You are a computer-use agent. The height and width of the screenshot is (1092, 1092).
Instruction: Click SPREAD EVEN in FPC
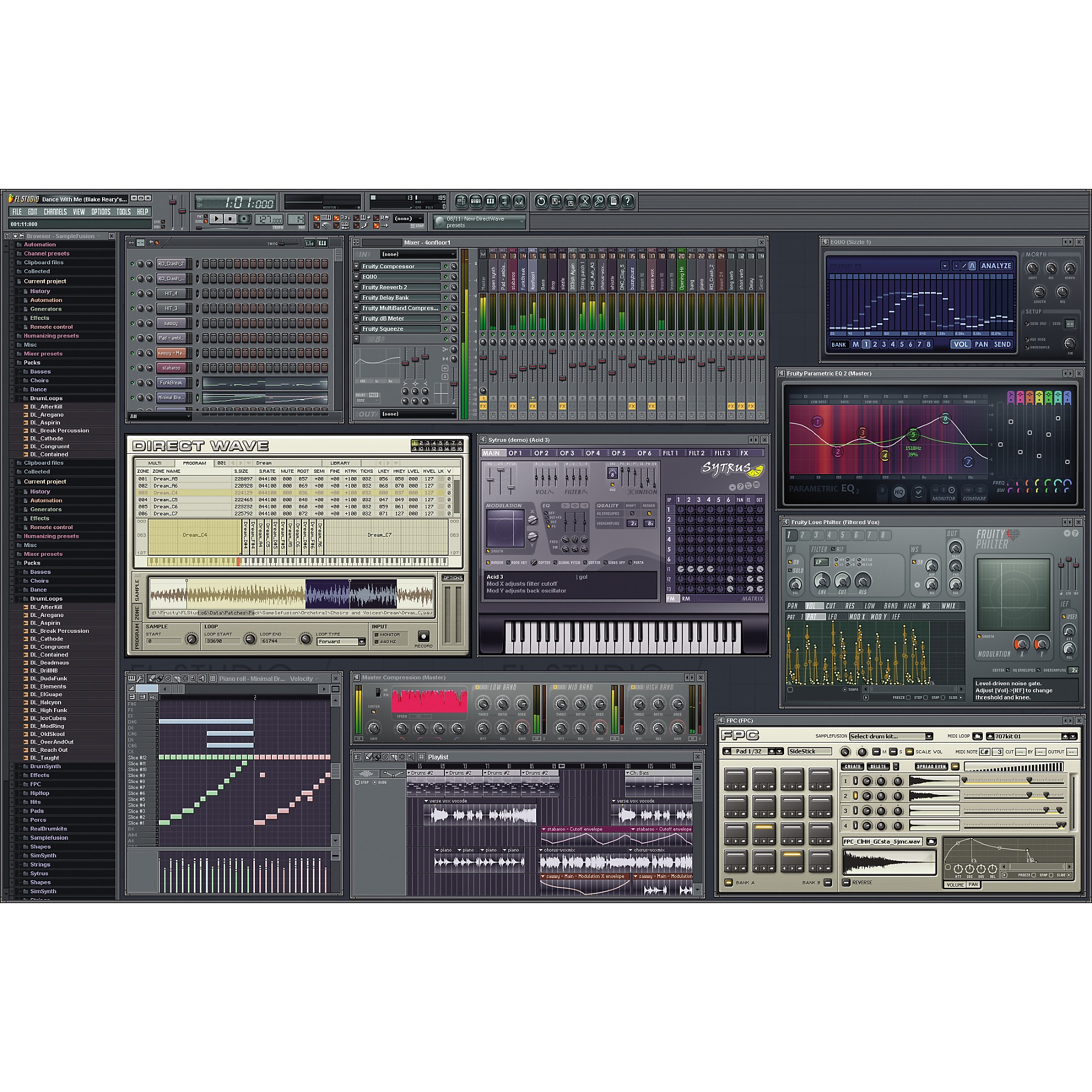(x=931, y=767)
